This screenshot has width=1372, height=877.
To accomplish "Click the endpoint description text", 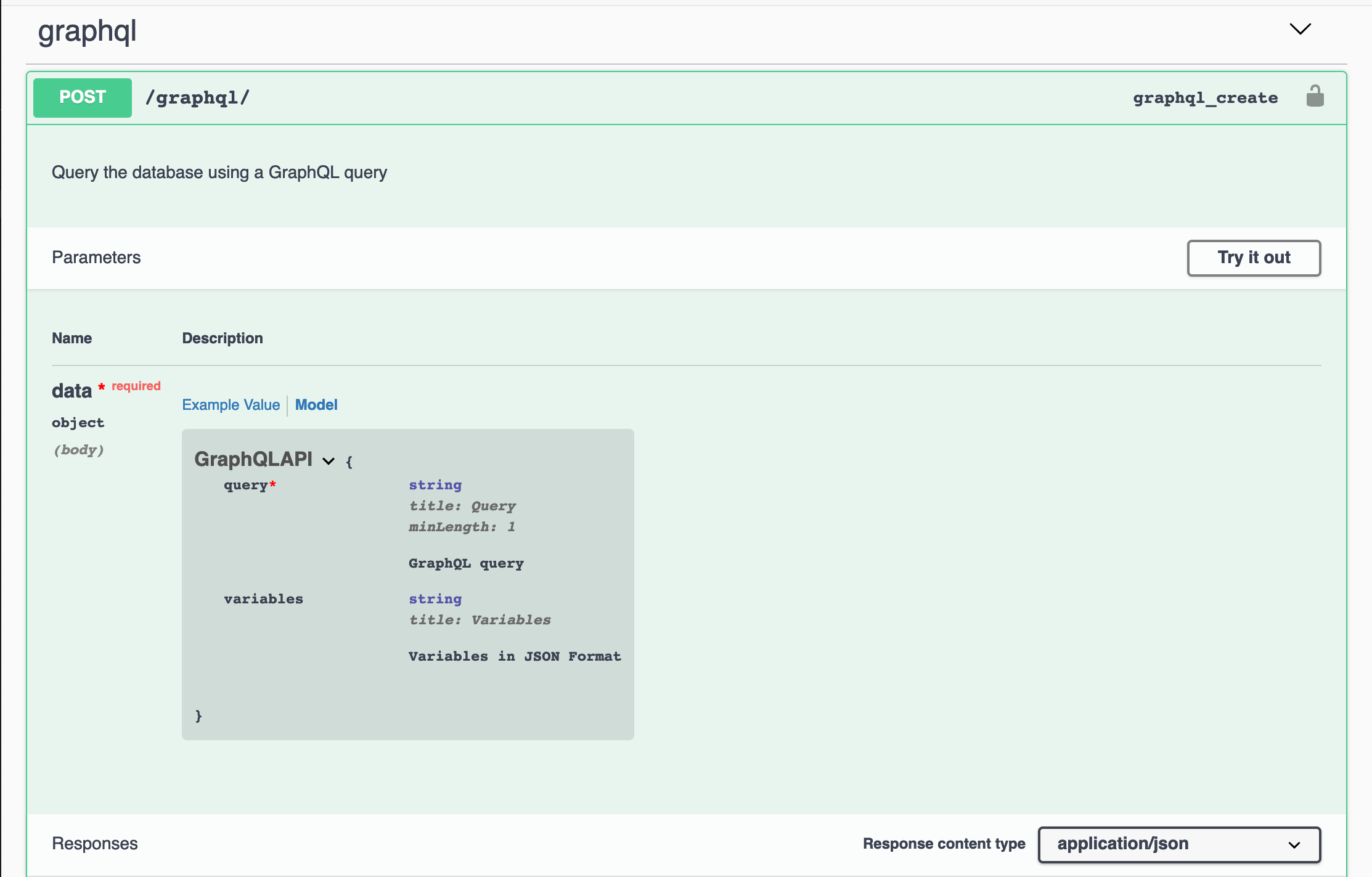I will click(219, 173).
